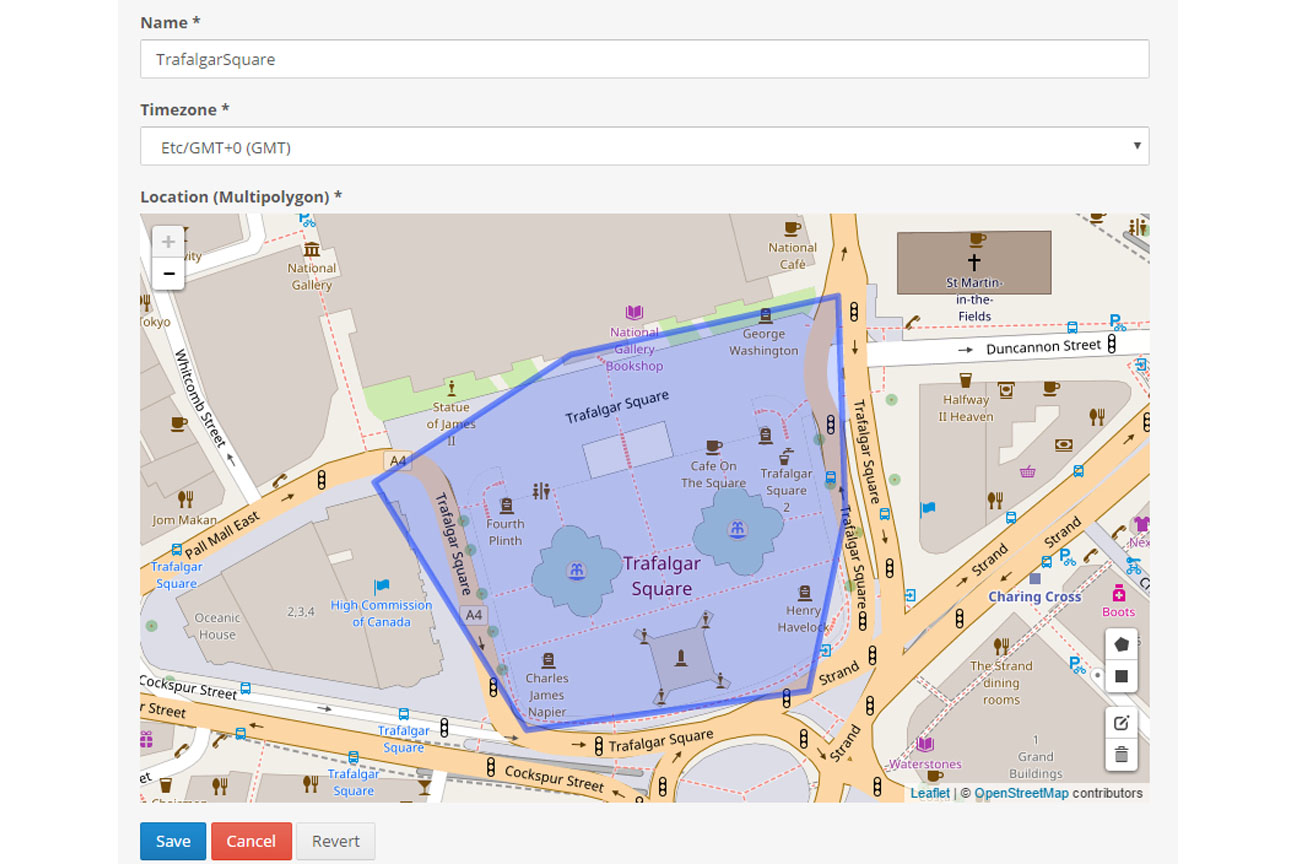Click the delete layers trash icon
Image resolution: width=1296 pixels, height=864 pixels.
pos(1121,755)
